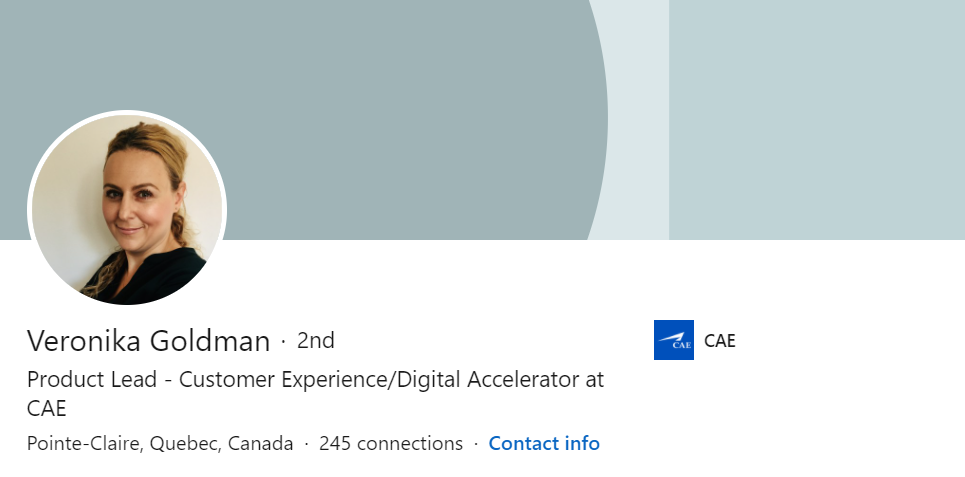
Task: Click the light blue right banner panel
Action: tap(817, 120)
